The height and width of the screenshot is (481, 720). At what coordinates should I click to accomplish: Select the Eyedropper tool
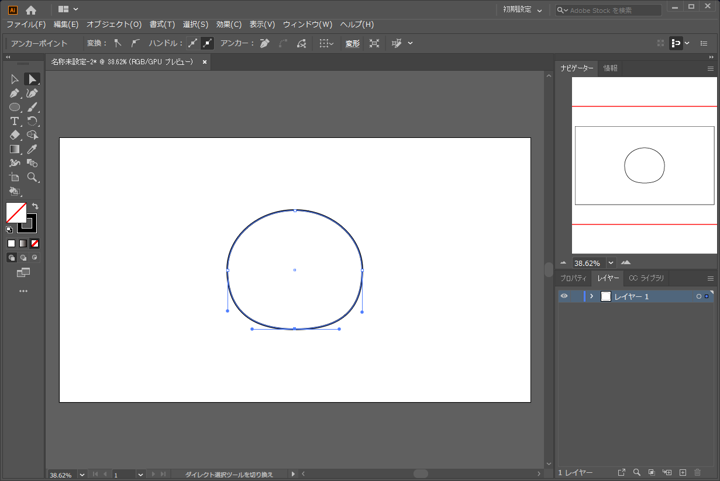tap(32, 149)
